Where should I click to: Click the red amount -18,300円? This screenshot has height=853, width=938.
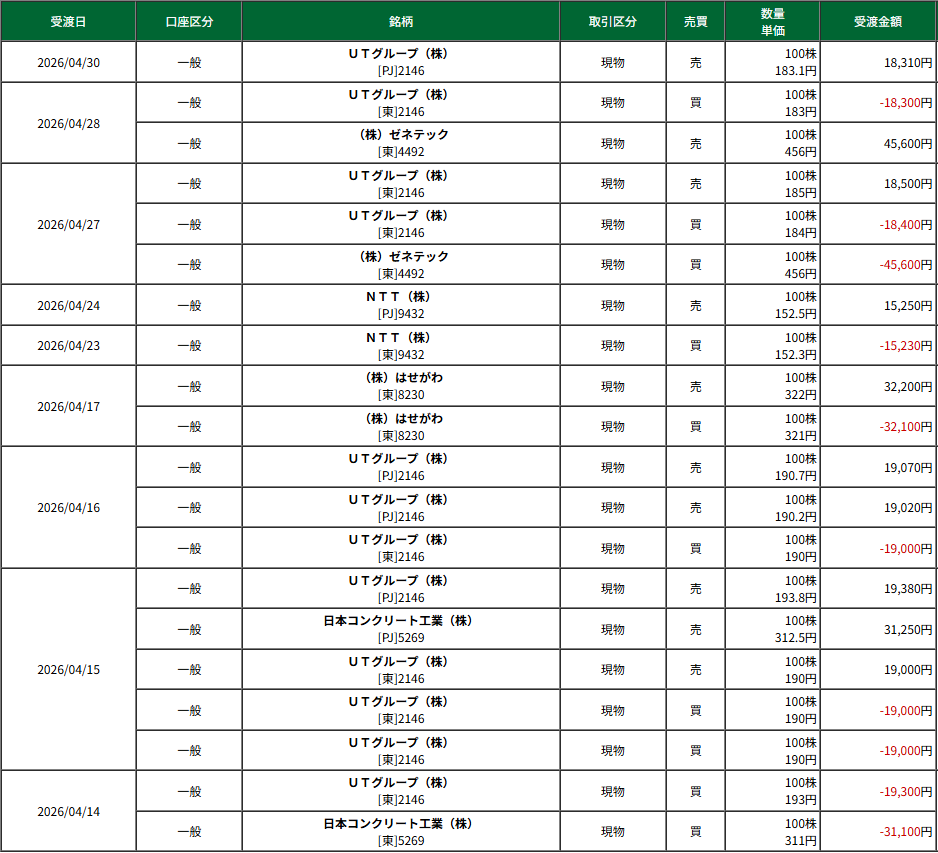905,103
